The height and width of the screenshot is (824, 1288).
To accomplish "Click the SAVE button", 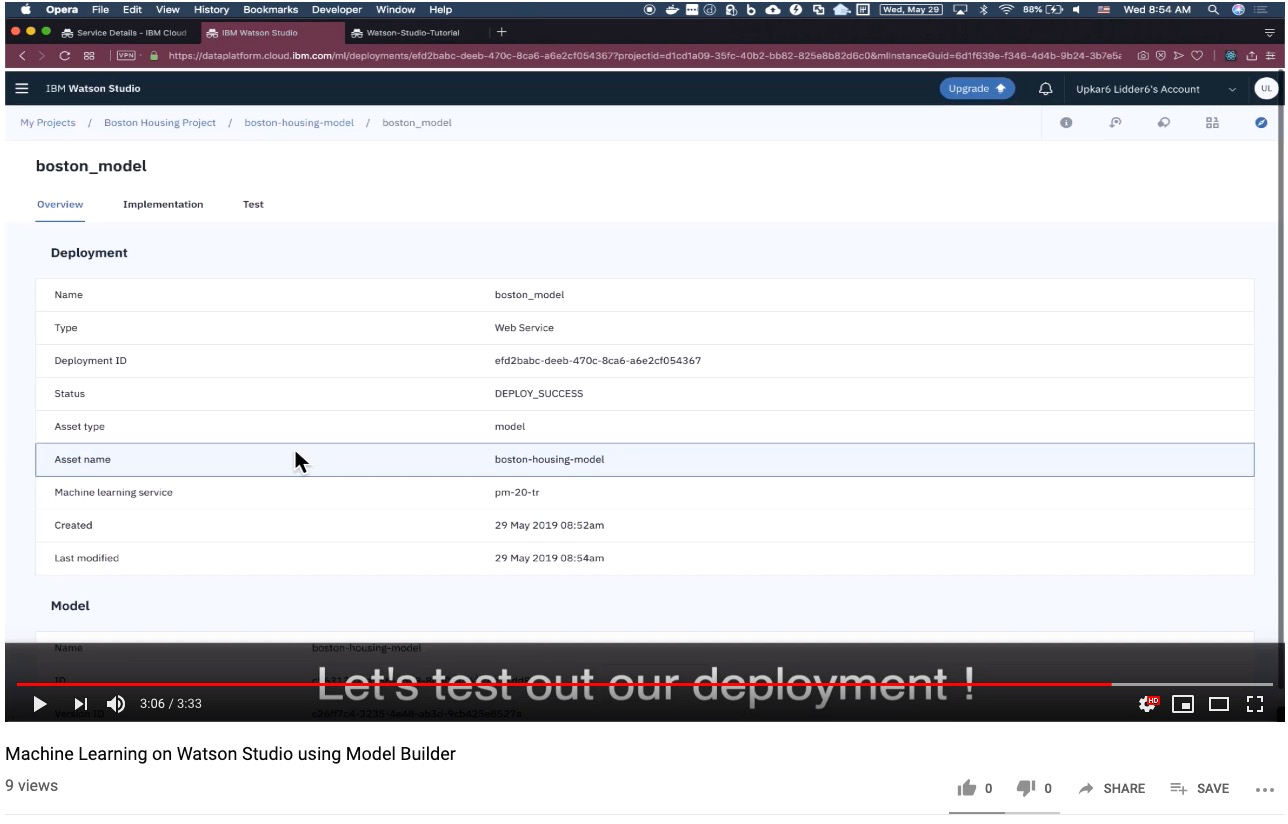I will click(x=1200, y=788).
